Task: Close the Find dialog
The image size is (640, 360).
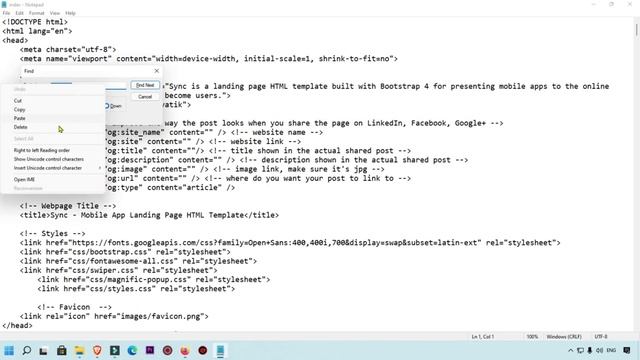Action: pos(157,71)
